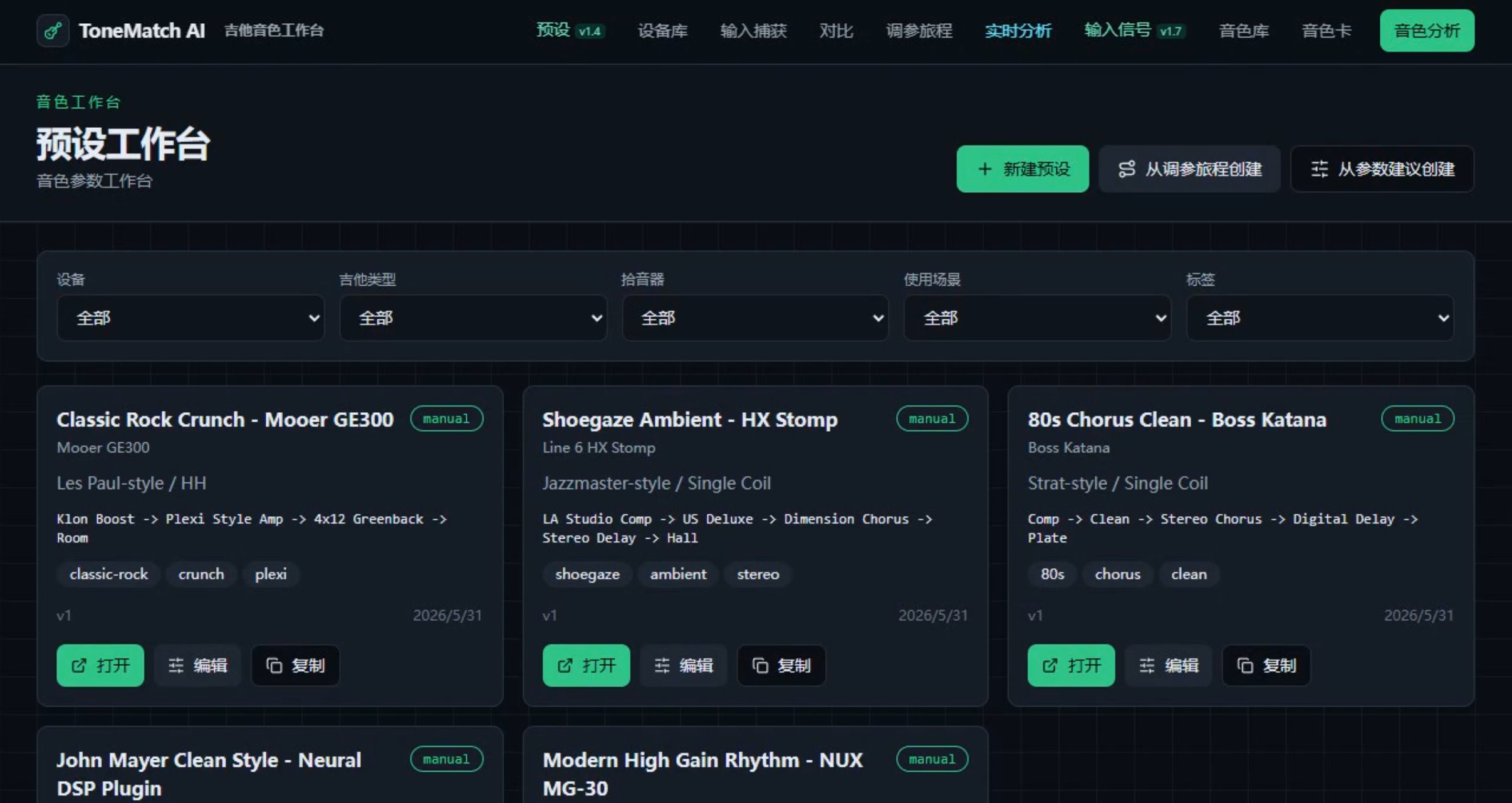Click the 音色分析 button
Viewport: 1512px width, 803px height.
(1427, 31)
